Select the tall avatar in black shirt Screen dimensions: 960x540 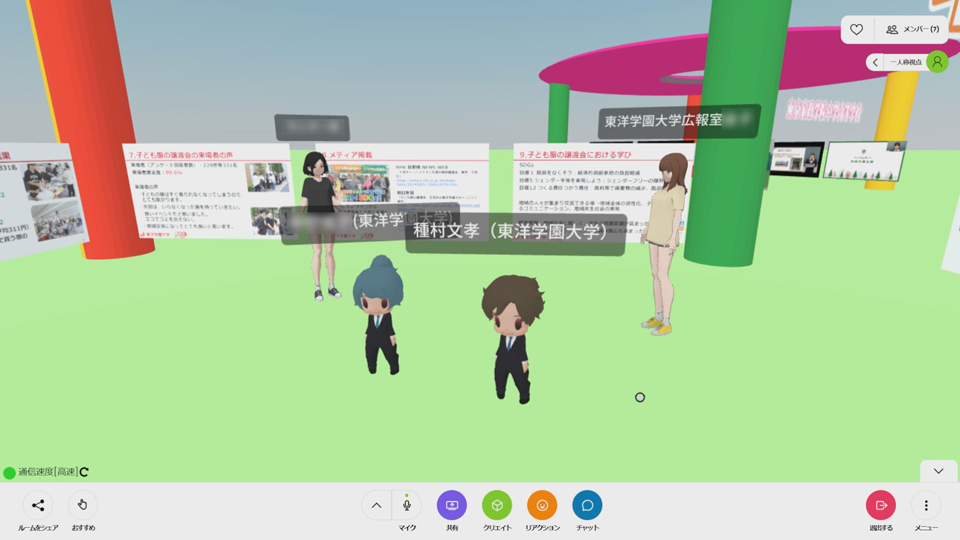pyautogui.click(x=320, y=225)
